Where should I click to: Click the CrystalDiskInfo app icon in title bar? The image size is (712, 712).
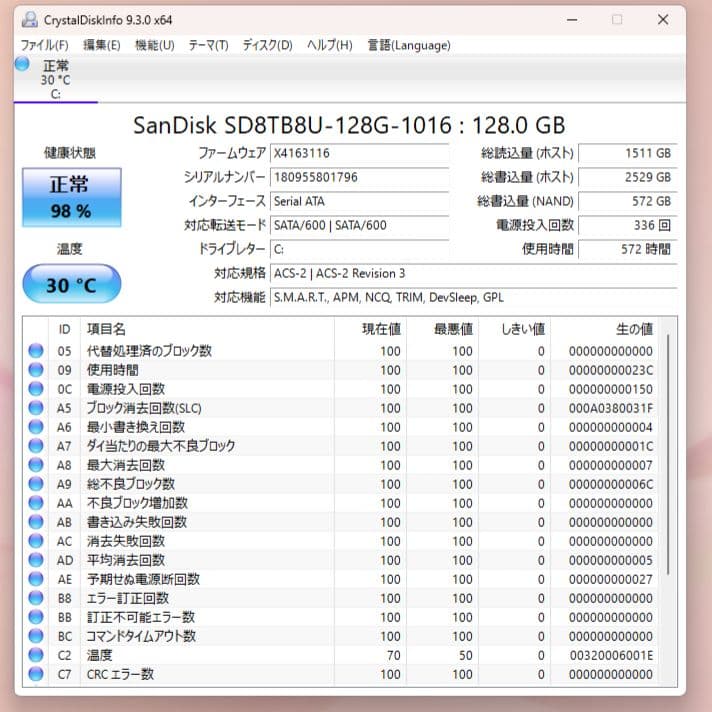(30, 20)
